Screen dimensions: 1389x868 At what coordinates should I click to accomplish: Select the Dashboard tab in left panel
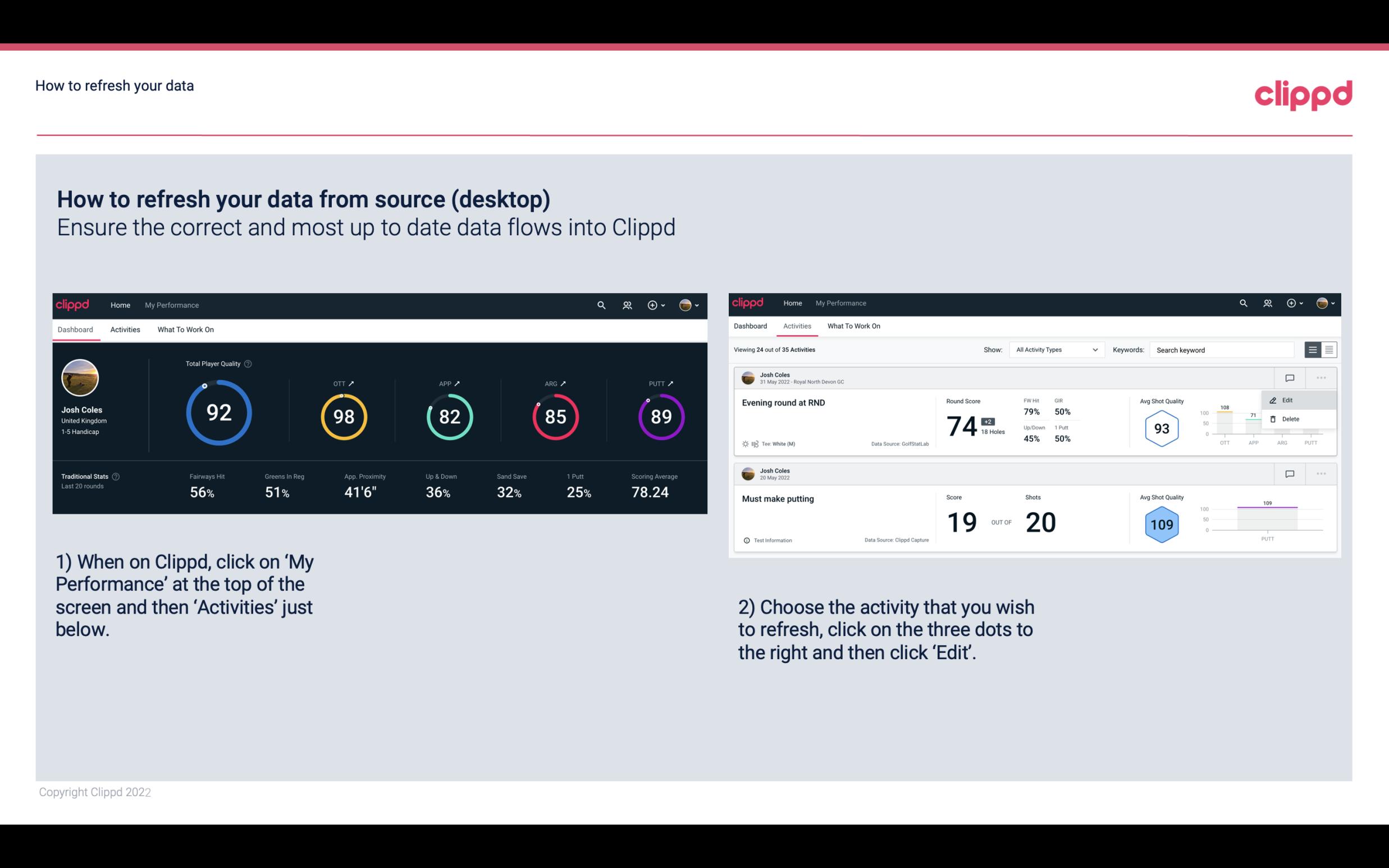75,329
